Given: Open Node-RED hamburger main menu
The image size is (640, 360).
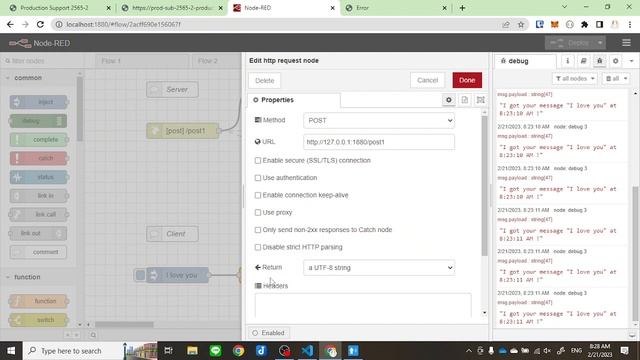Looking at the screenshot, I should pyautogui.click(x=626, y=43).
